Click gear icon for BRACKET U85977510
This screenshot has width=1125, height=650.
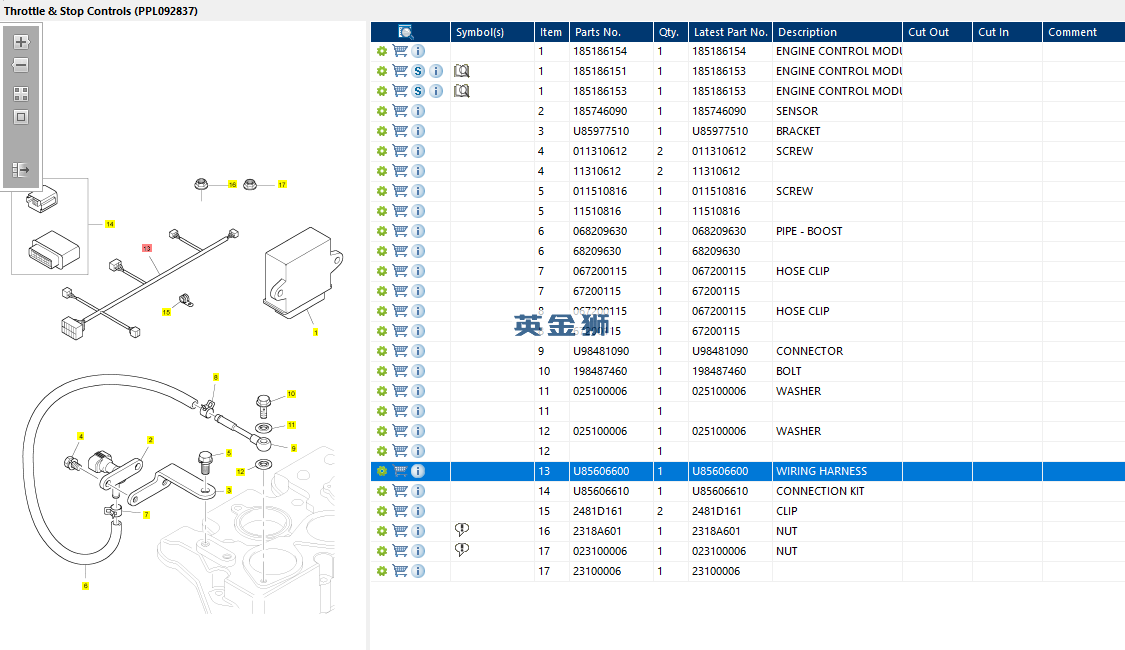point(382,131)
